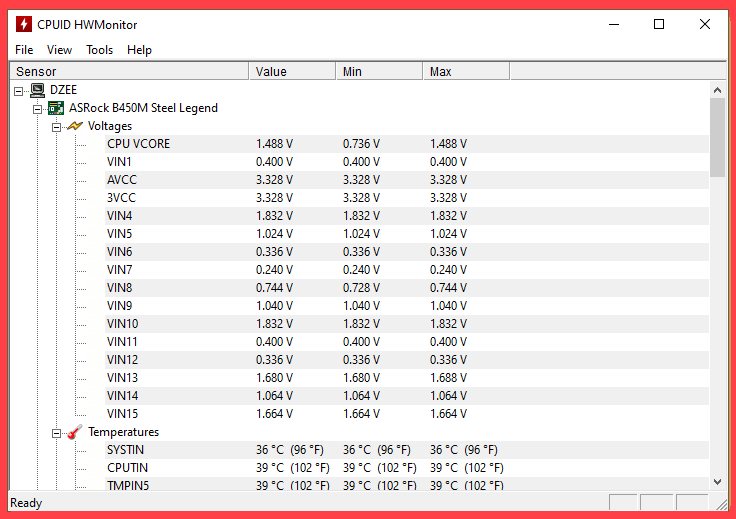Select the SYSTIN temperature row
Image resolution: width=736 pixels, height=519 pixels.
[406, 450]
